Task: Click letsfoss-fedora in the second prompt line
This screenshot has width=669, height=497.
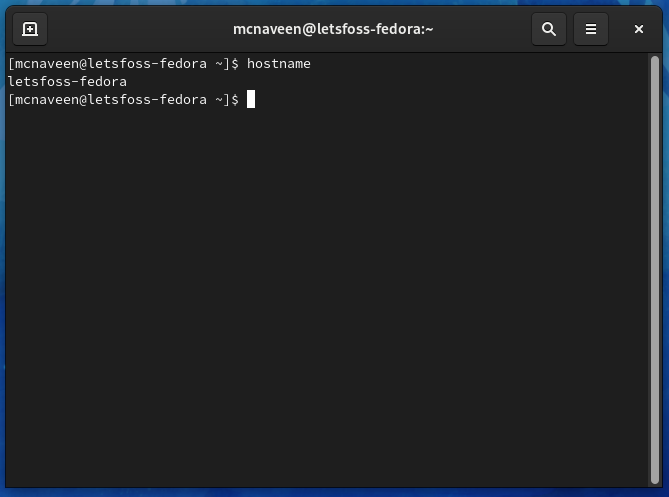Action: [147, 99]
